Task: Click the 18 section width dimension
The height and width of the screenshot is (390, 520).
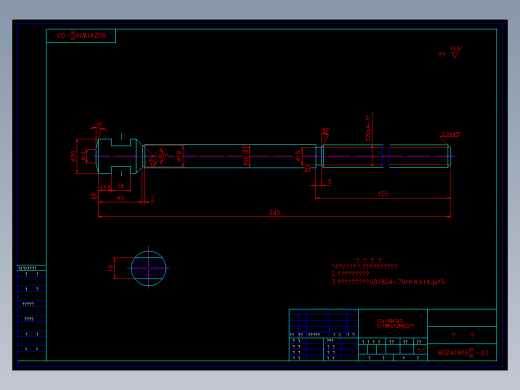Action: click(x=111, y=268)
